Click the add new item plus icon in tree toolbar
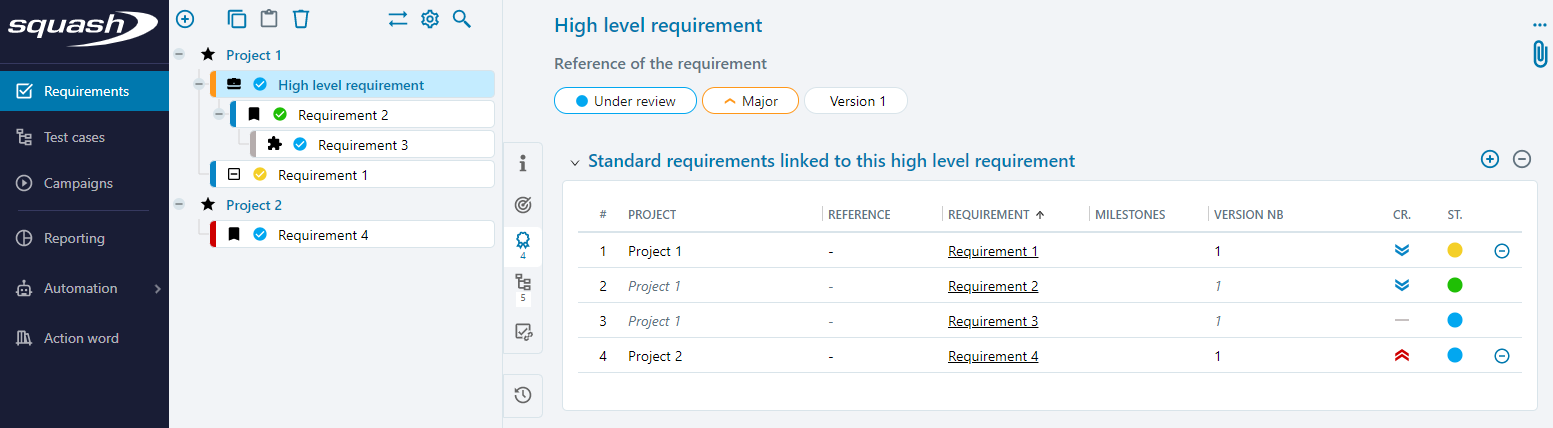This screenshot has height=428, width=1553. [185, 19]
